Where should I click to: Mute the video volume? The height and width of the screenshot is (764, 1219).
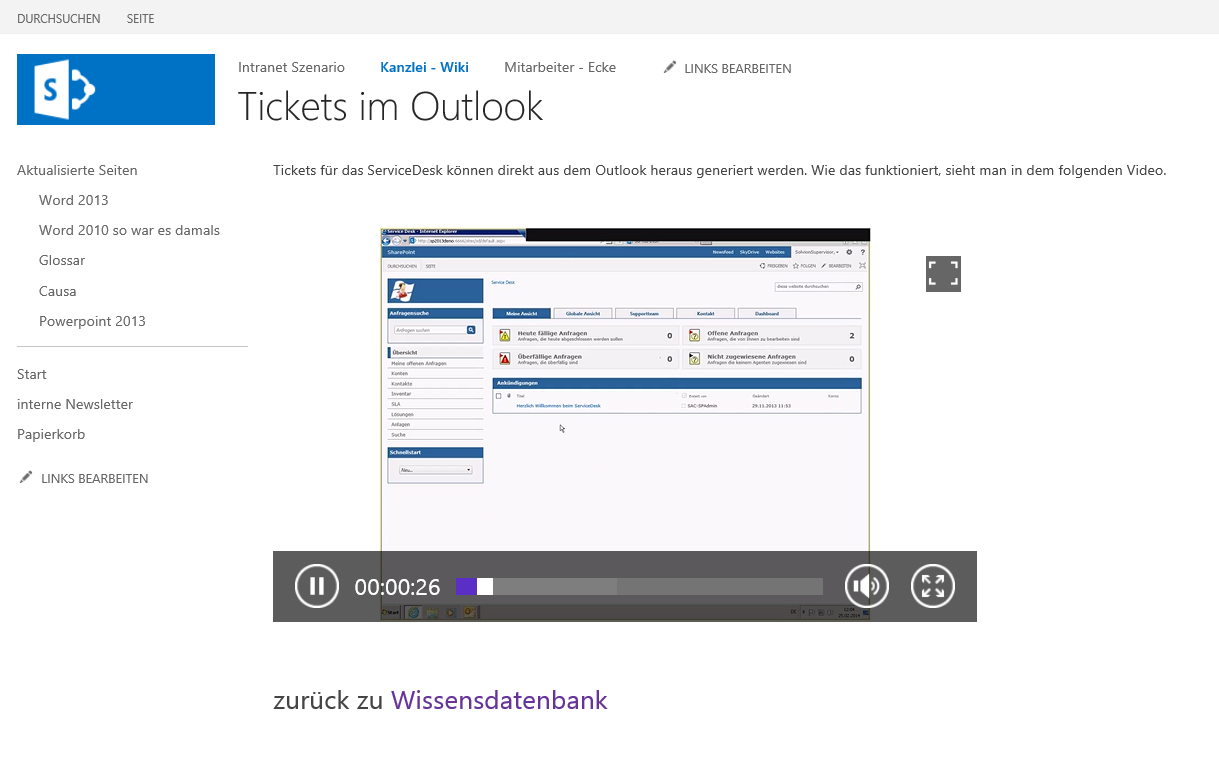point(867,586)
